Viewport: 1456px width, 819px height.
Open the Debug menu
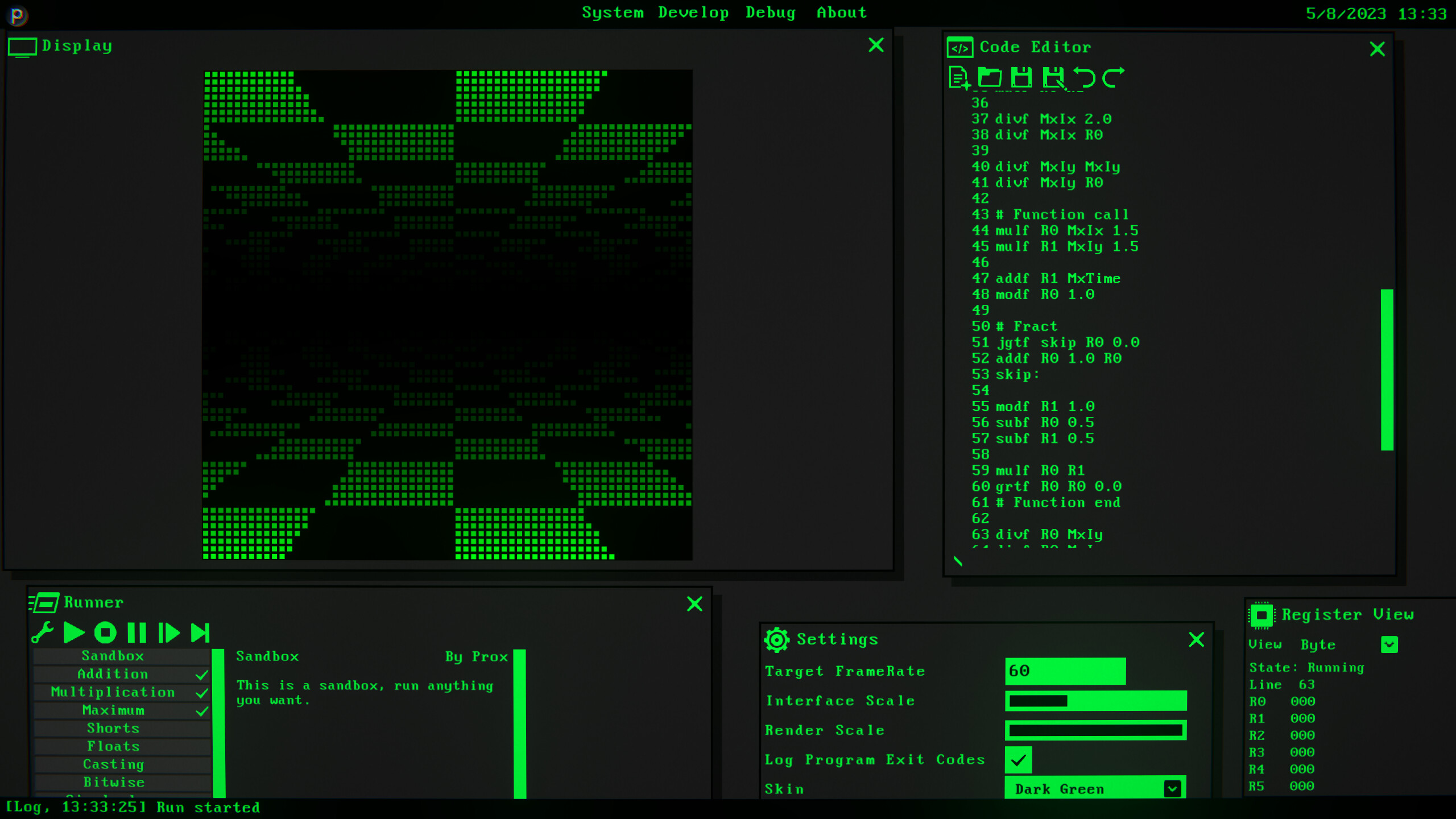point(771,13)
